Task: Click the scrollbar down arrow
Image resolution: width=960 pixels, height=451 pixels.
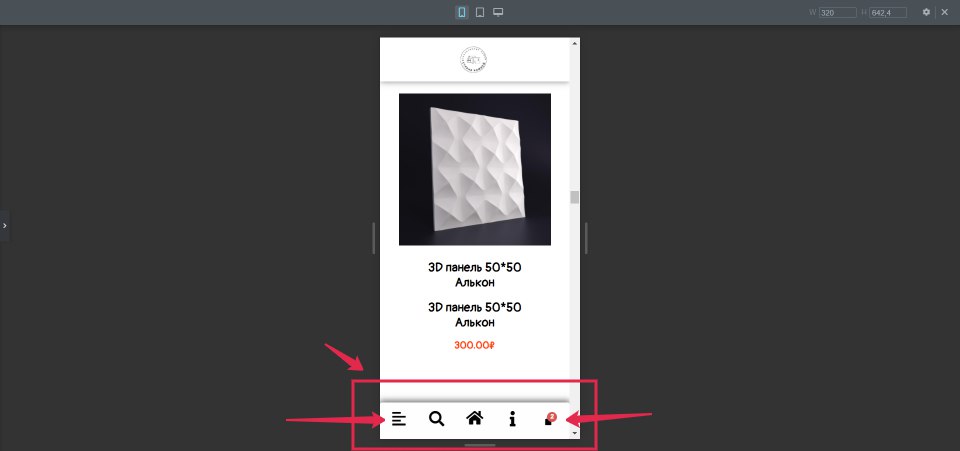Action: pos(574,433)
